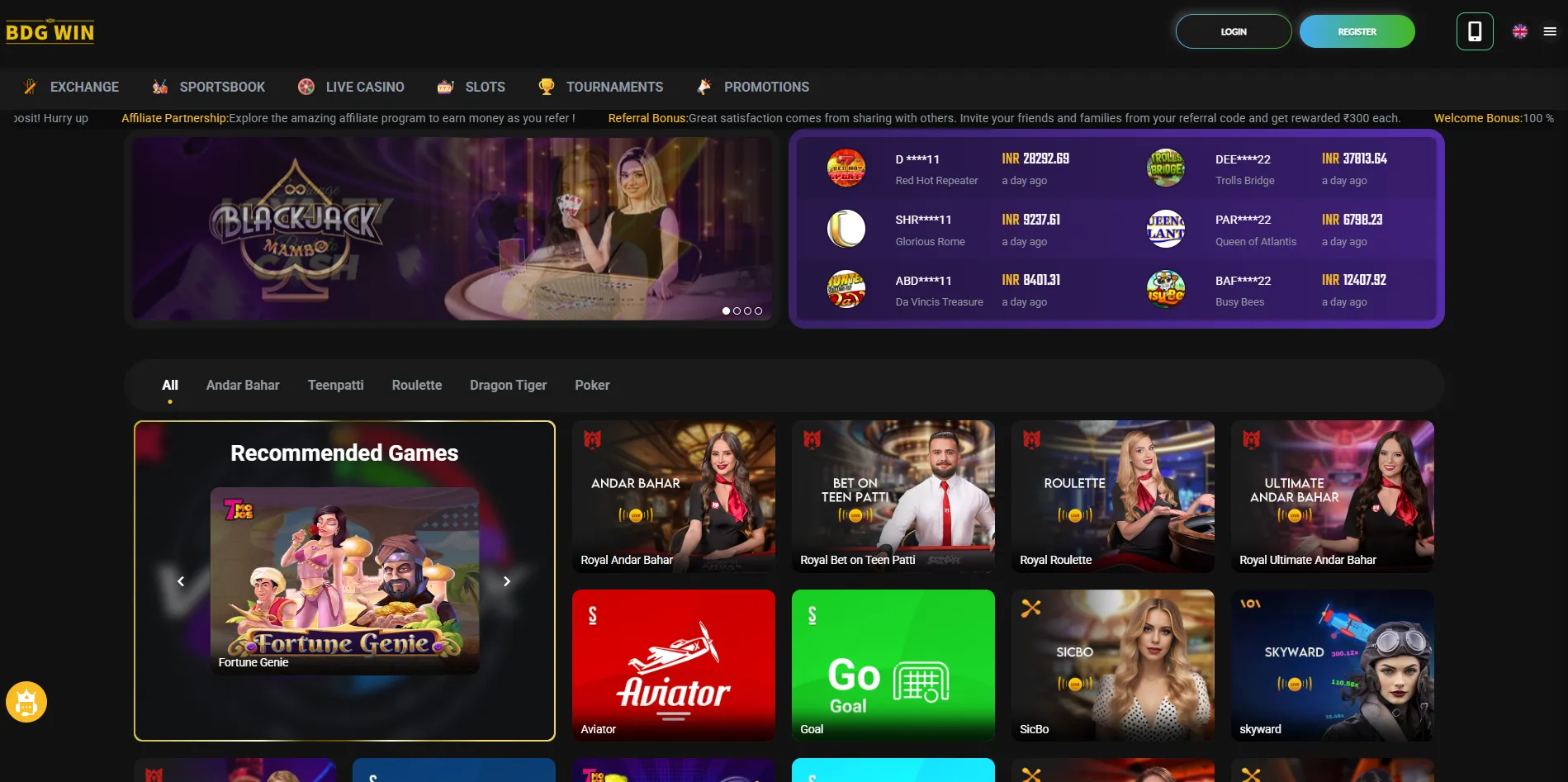The height and width of the screenshot is (782, 1568).
Task: Open the Royal Bet on Teen Patti game
Action: (x=893, y=496)
